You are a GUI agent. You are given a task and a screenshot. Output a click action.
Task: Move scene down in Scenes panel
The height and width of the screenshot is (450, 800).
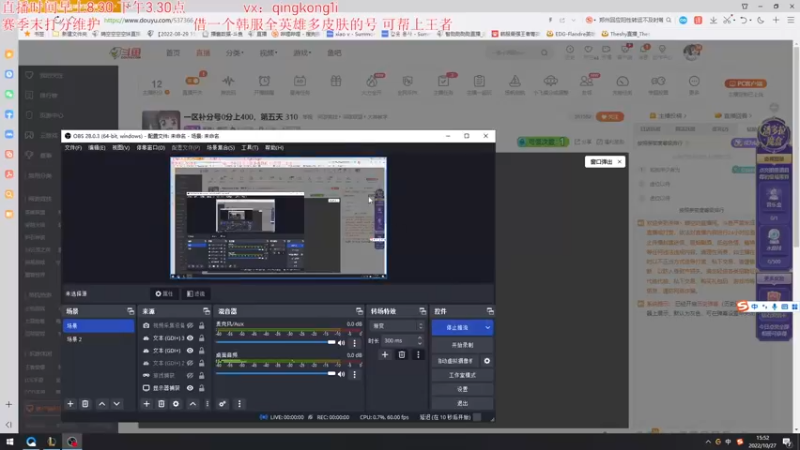[117, 404]
